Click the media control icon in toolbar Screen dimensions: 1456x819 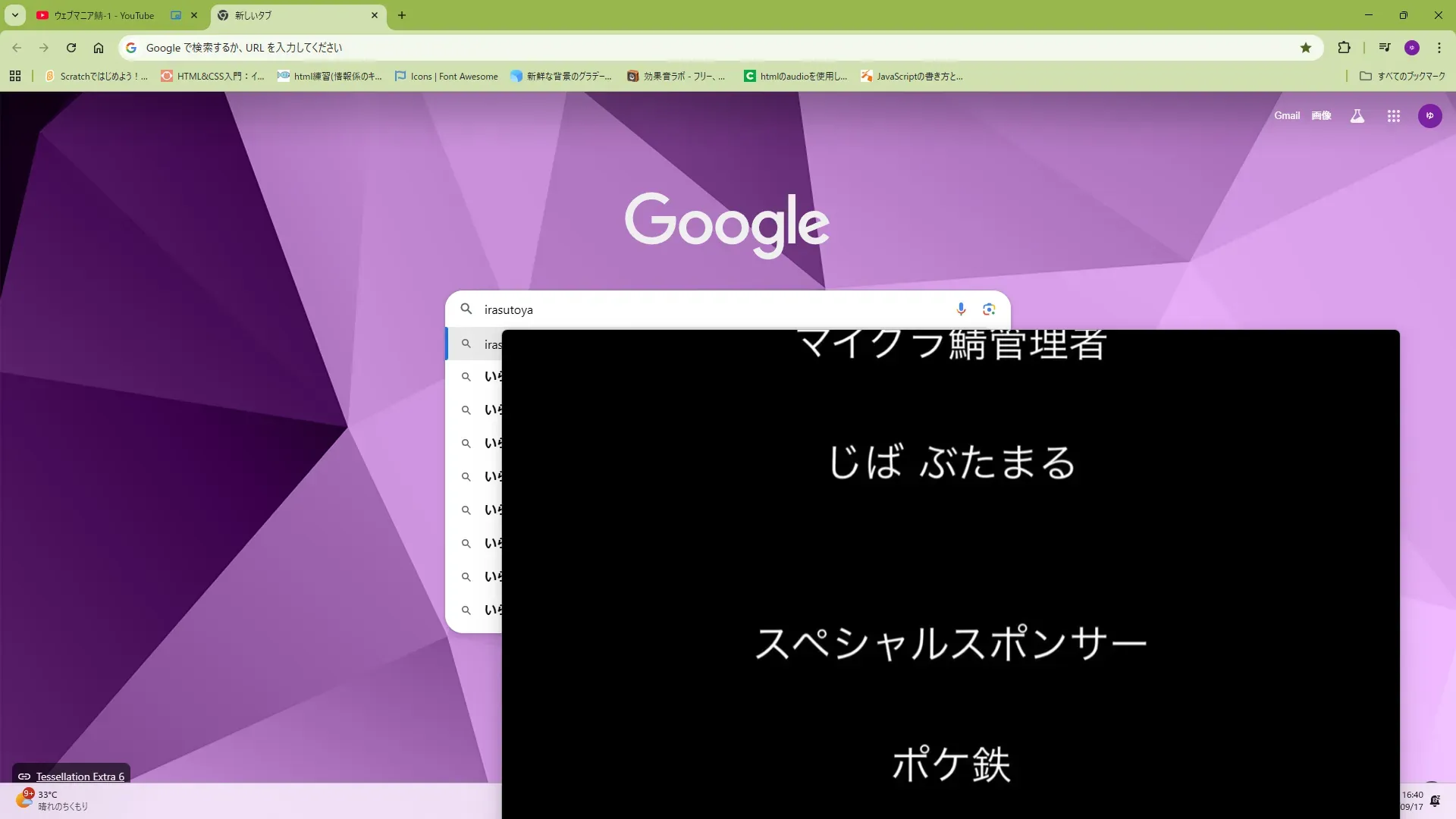pyautogui.click(x=1385, y=48)
